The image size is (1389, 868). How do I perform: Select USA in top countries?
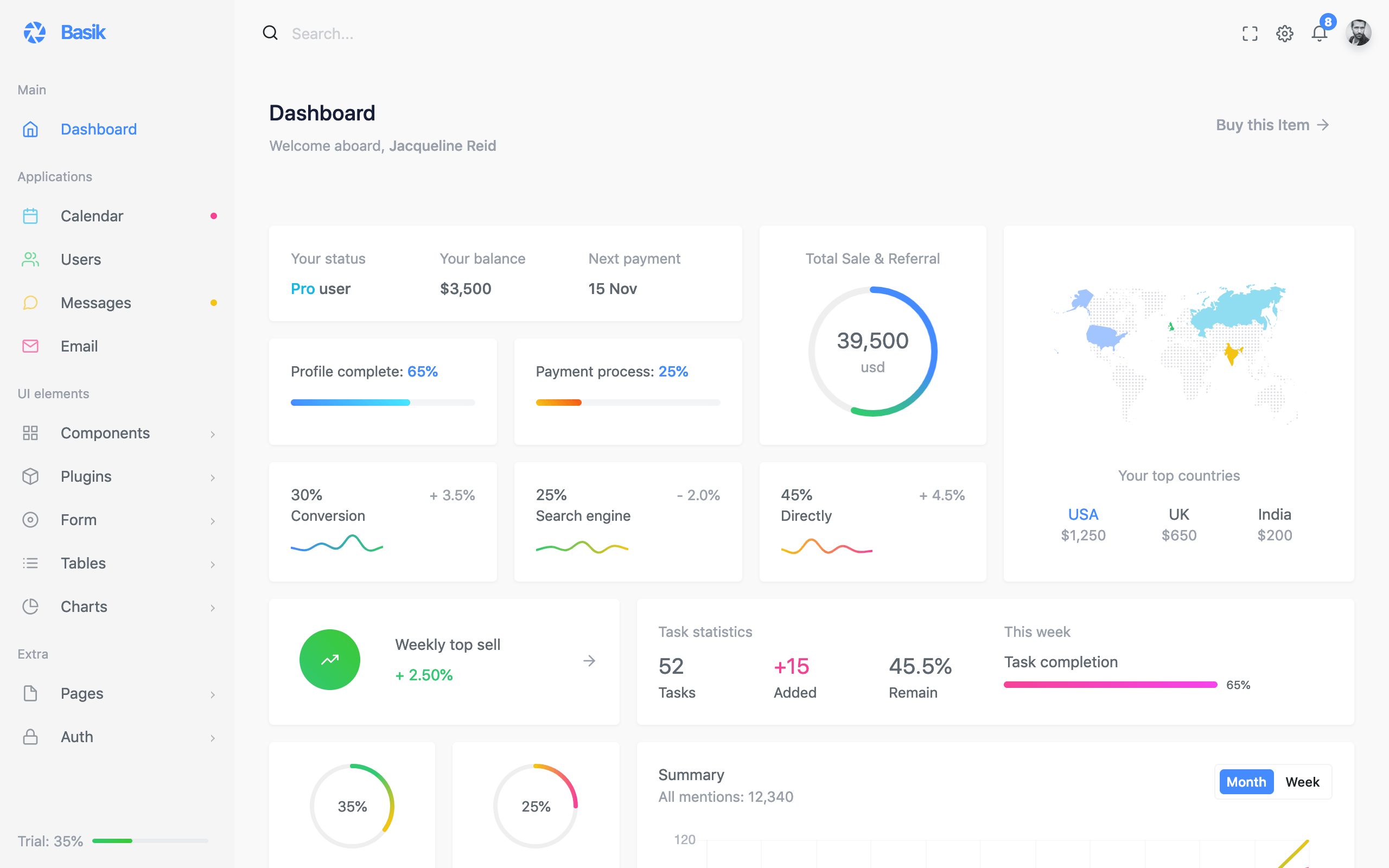(x=1082, y=514)
